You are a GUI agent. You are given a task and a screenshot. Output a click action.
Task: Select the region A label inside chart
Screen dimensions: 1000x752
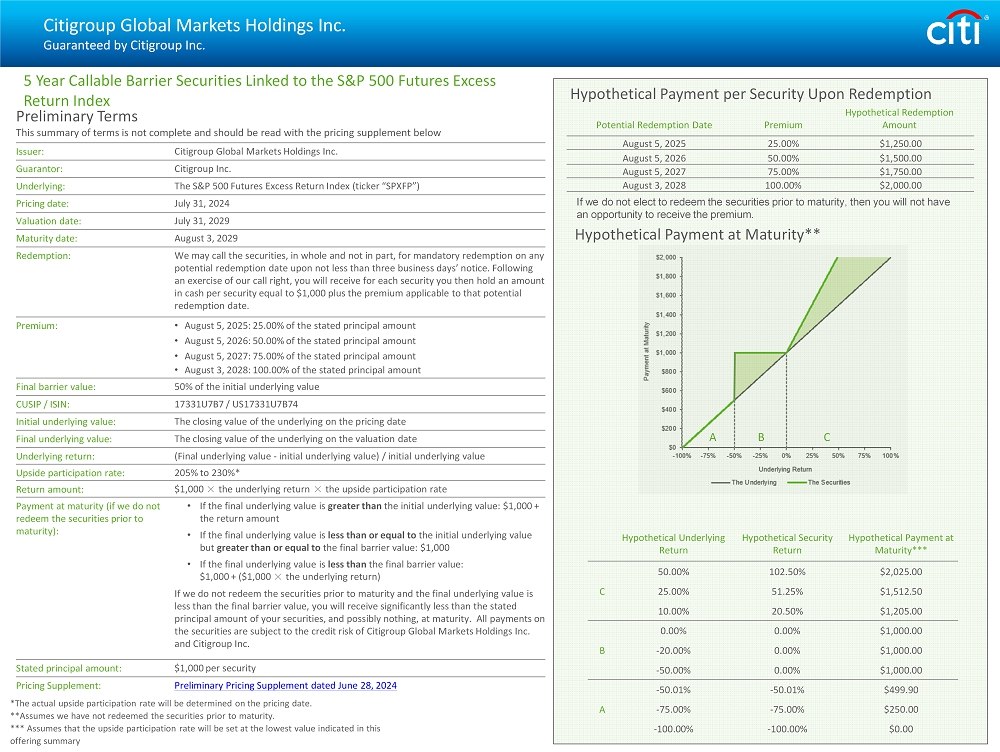click(x=713, y=437)
